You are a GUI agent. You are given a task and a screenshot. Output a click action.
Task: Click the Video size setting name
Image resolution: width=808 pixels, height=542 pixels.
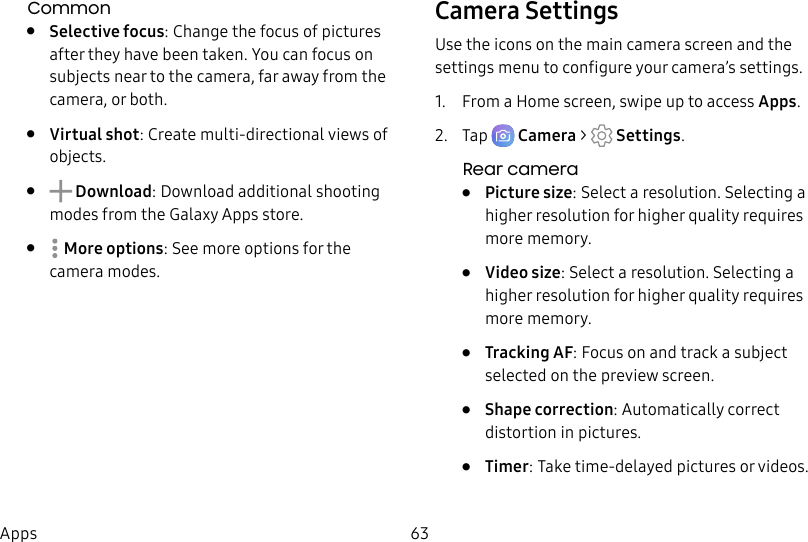click(x=523, y=273)
